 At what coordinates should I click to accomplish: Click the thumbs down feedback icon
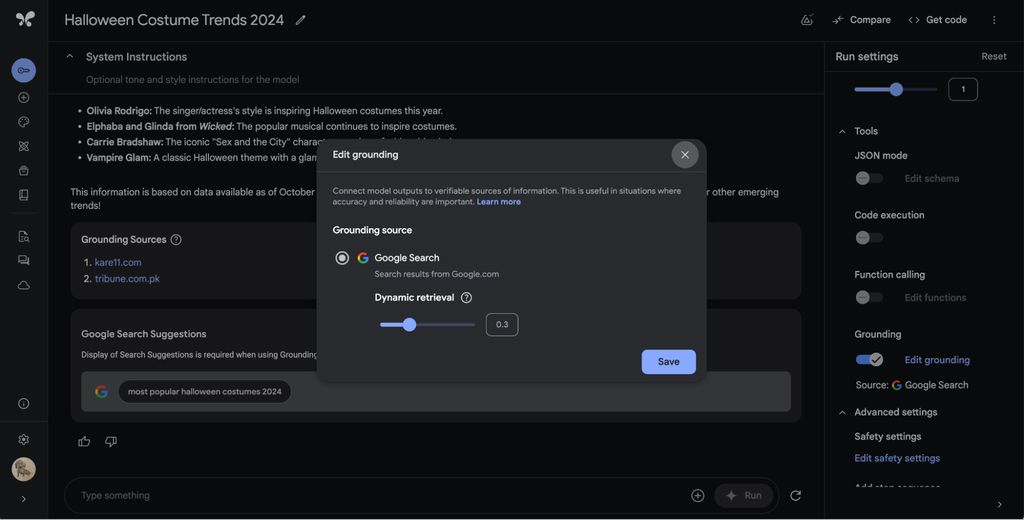point(111,441)
